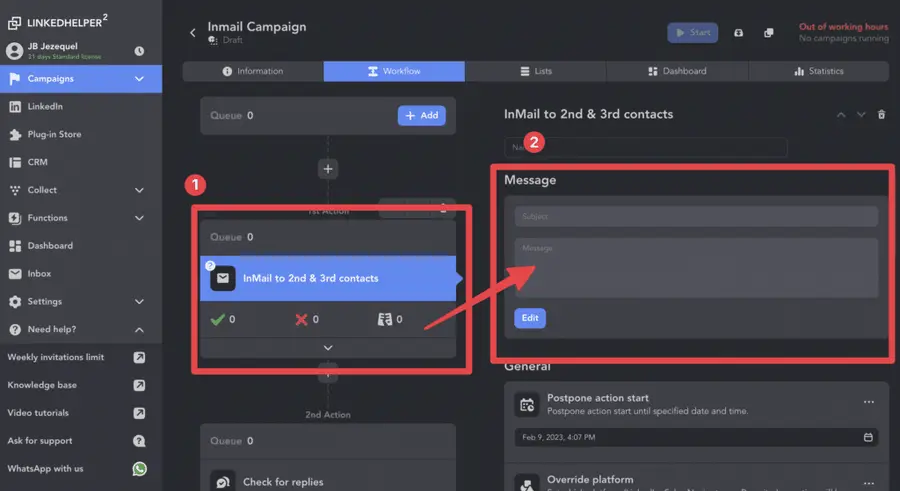Screen dimensions: 900x491
Task: Open date picker via calendar icon in date field
Action: (868, 438)
